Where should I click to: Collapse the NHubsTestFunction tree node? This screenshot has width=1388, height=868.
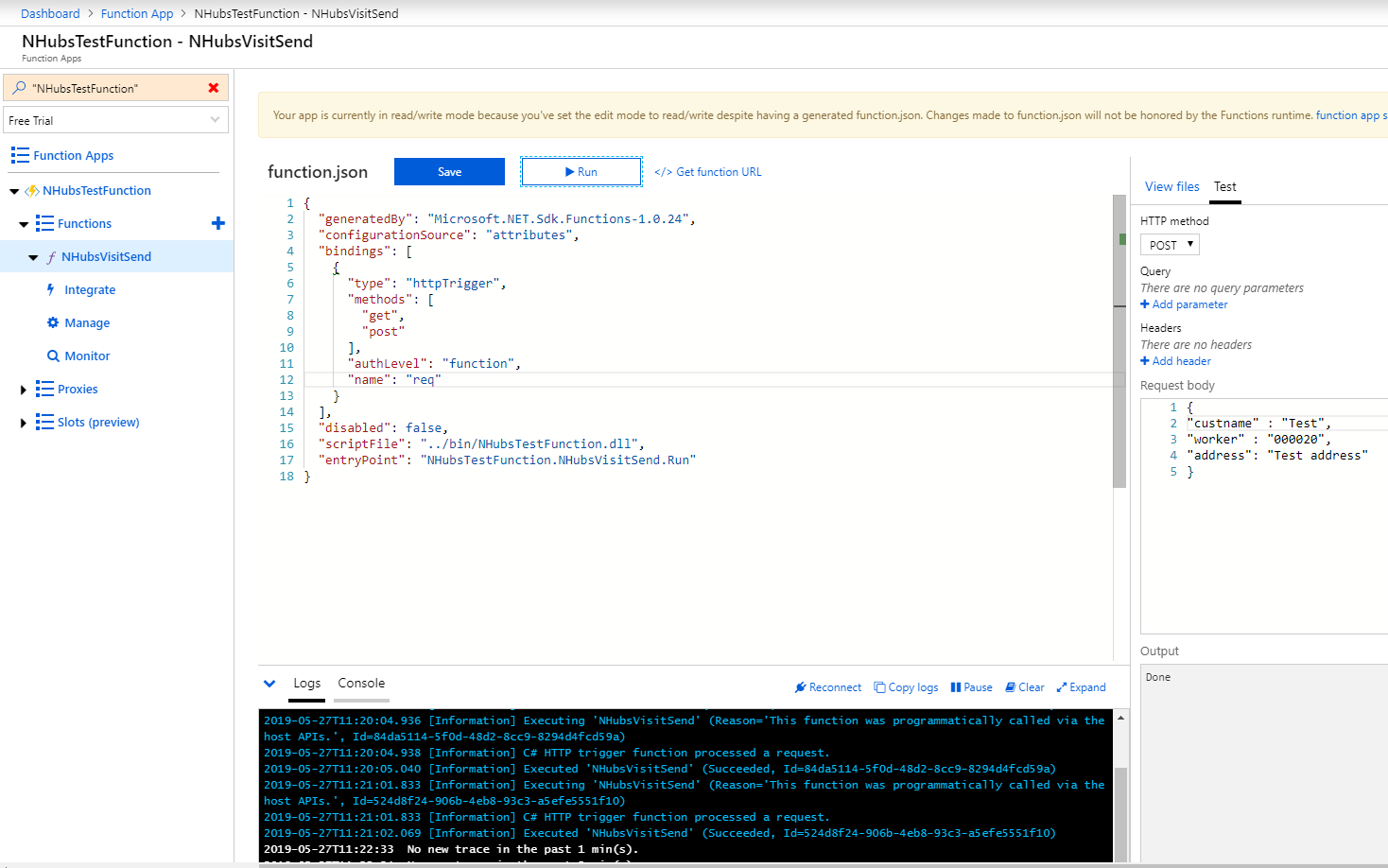(14, 191)
